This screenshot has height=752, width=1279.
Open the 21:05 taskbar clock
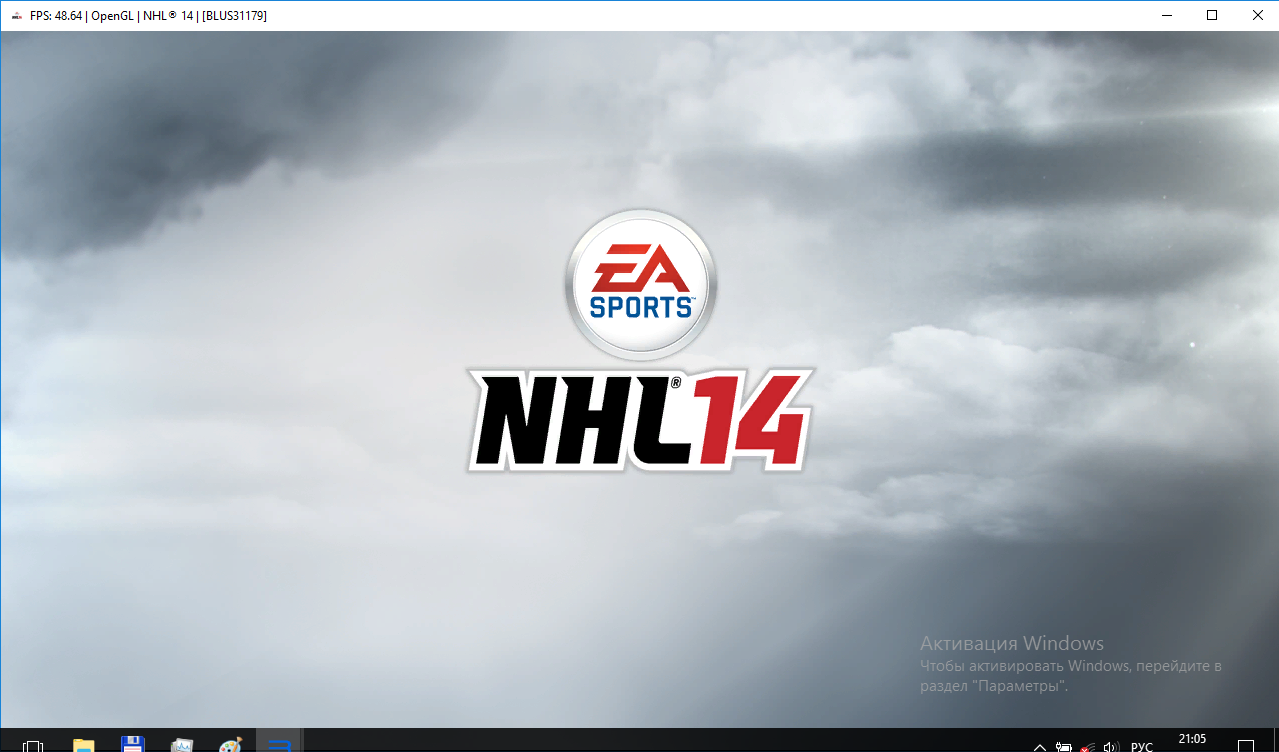click(1192, 740)
